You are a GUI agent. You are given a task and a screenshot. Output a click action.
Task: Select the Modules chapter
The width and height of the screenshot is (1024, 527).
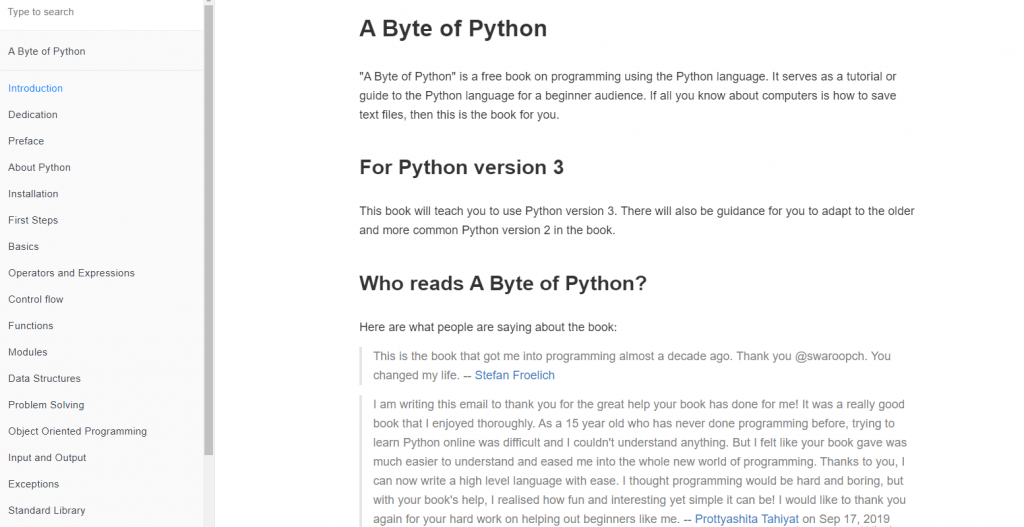[27, 352]
